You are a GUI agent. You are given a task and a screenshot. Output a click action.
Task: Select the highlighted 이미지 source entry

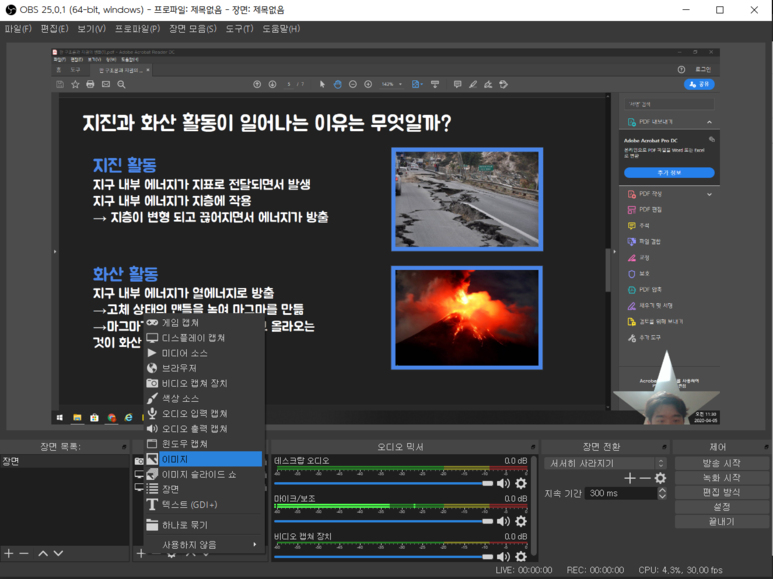click(x=204, y=459)
